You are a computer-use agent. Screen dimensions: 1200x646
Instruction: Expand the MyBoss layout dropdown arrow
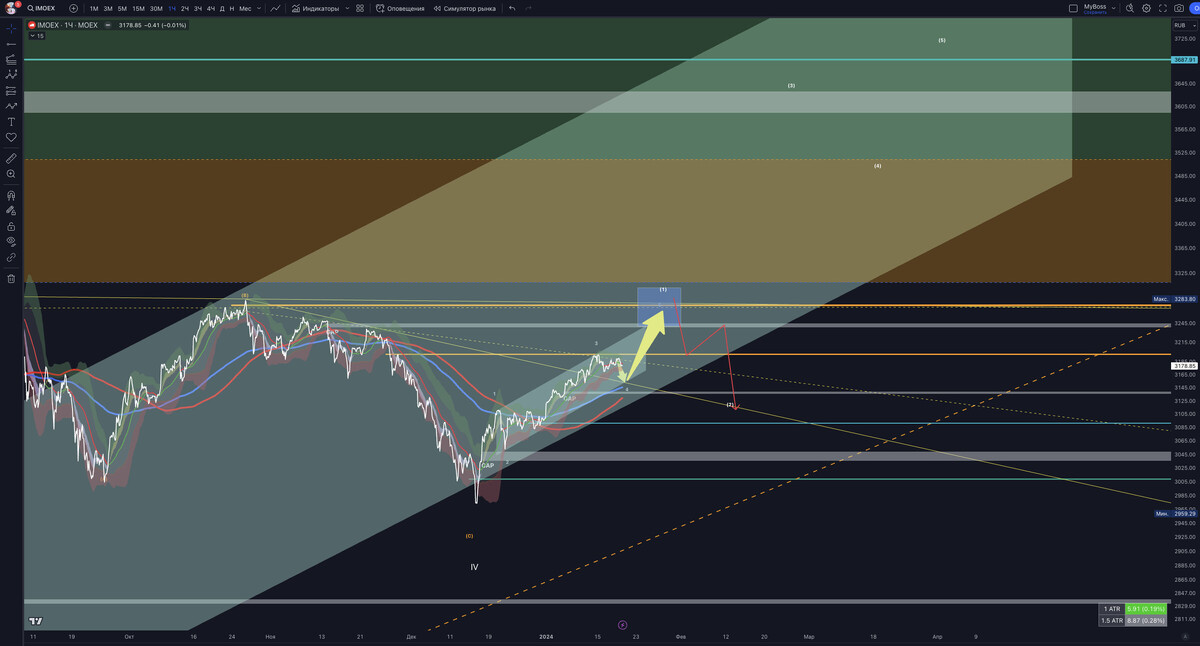pyautogui.click(x=1114, y=8)
